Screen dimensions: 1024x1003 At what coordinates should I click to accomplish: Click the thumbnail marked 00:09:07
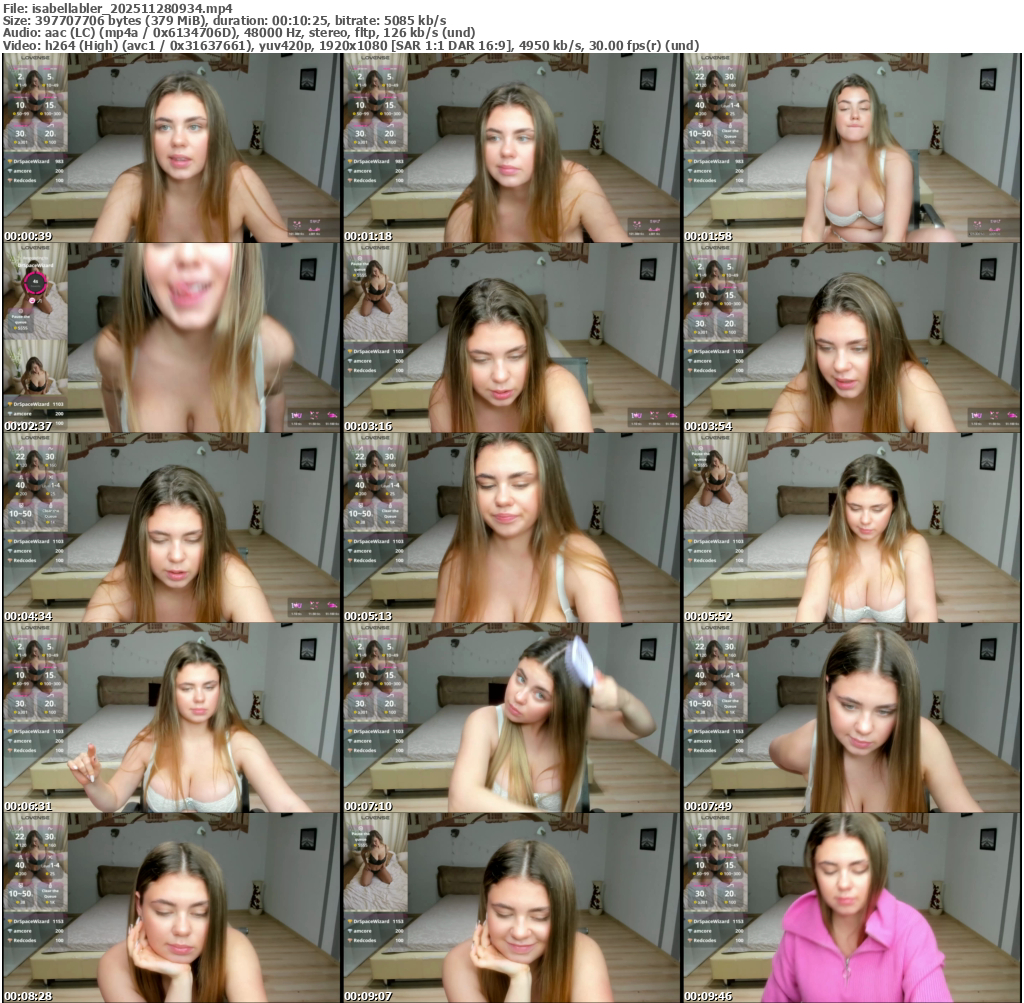(x=512, y=908)
